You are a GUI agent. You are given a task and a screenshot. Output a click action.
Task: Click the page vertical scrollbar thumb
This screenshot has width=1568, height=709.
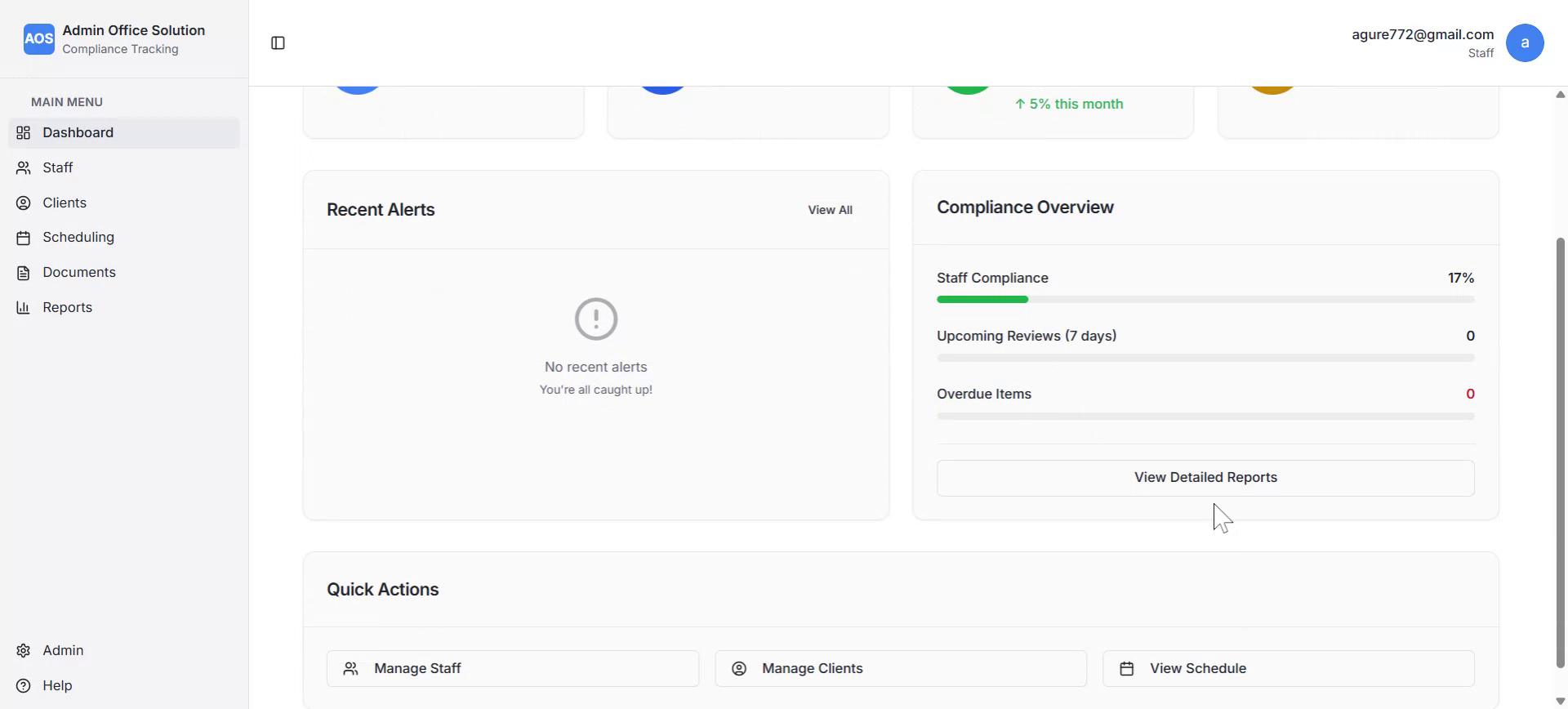click(x=1561, y=453)
